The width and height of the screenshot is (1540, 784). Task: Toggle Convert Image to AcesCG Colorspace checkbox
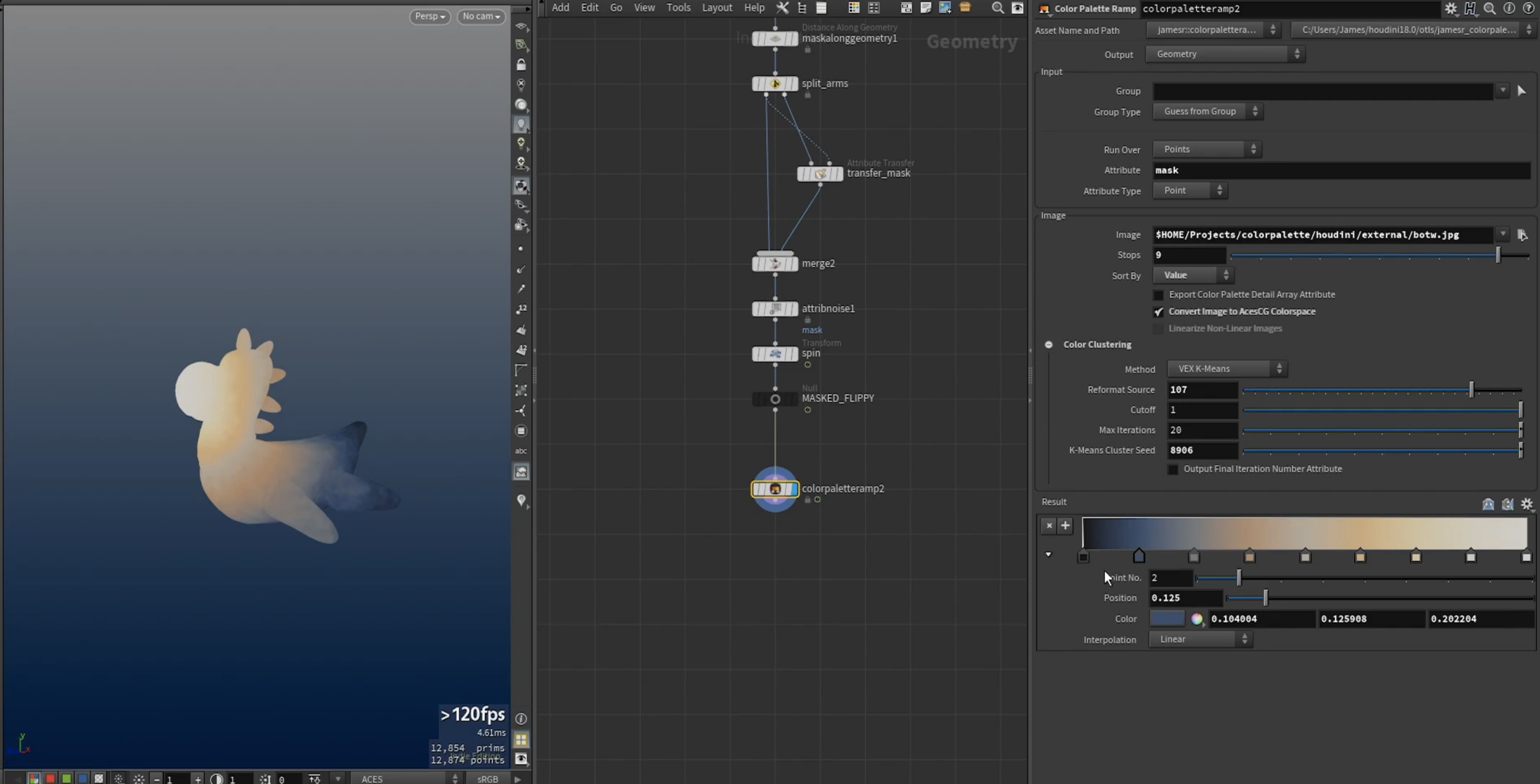pos(1158,311)
